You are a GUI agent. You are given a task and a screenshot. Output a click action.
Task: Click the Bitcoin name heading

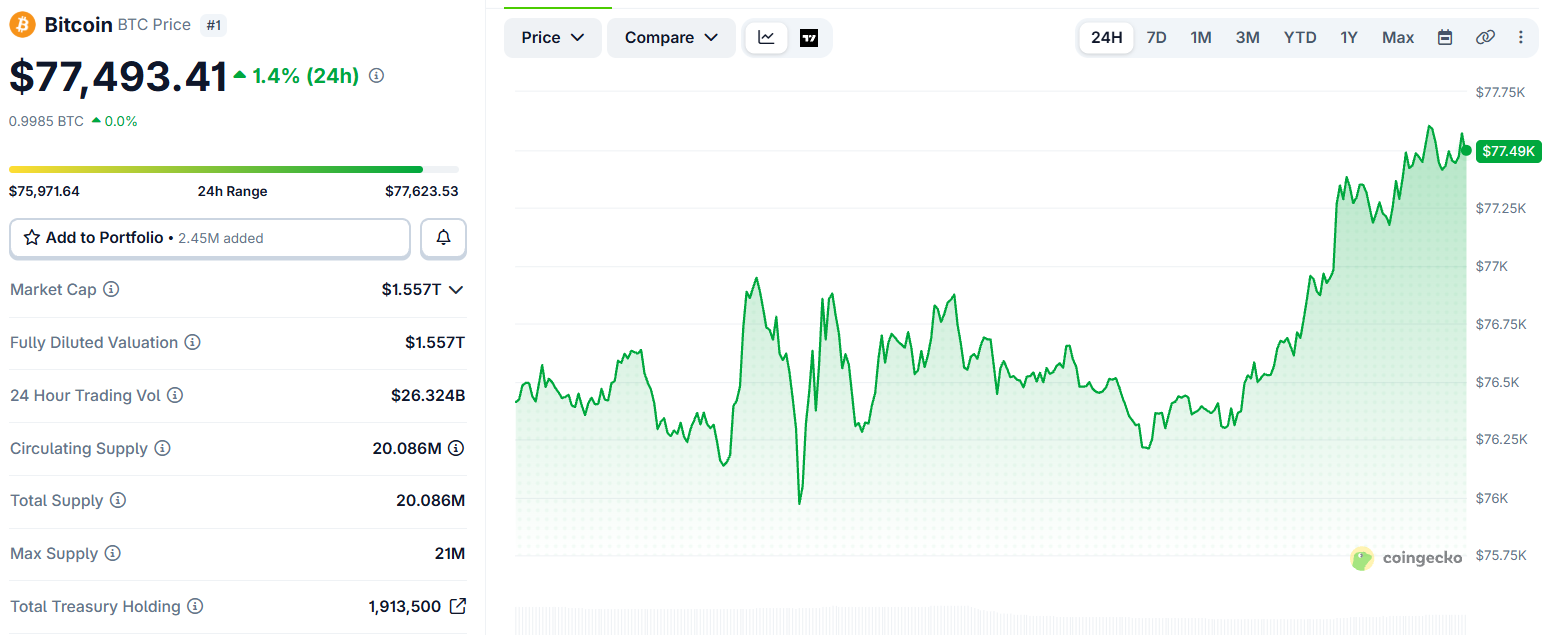point(79,25)
